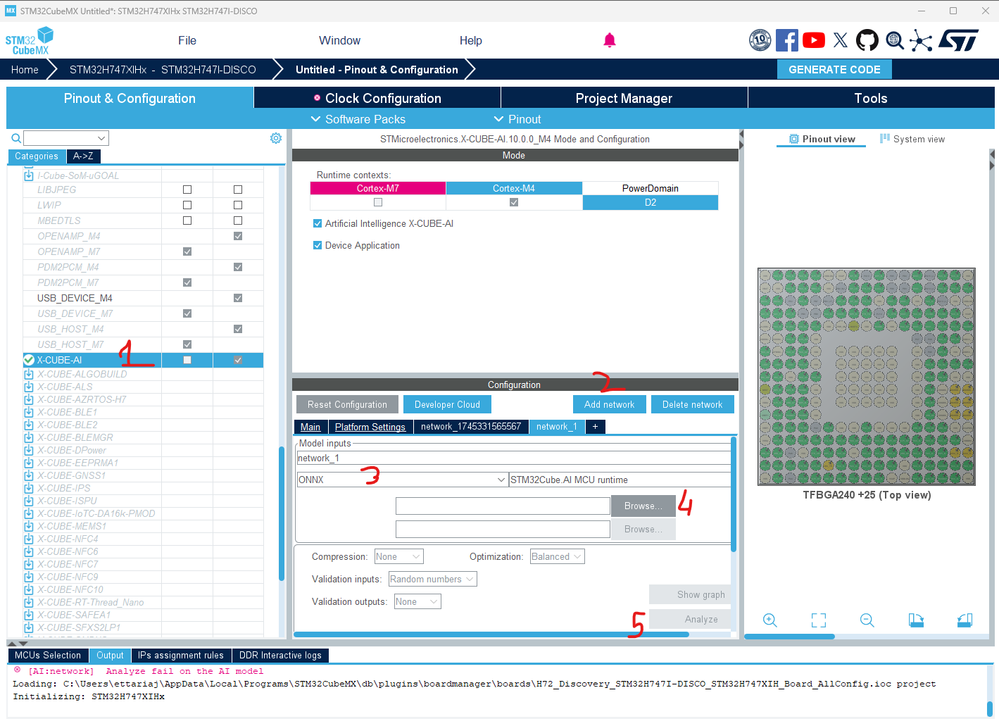
Task: Switch to Clock Configuration tab
Action: point(377,98)
